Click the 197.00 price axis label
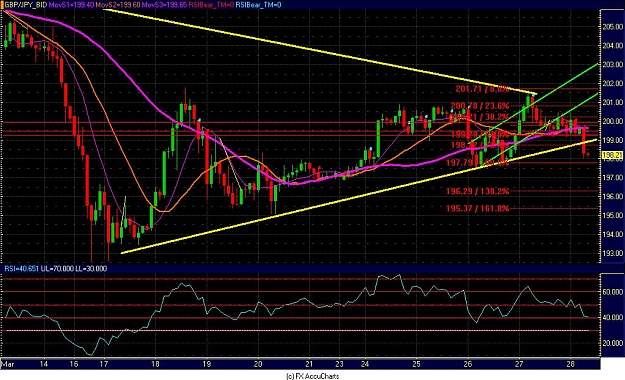Viewport: 625px width, 380px height. pyautogui.click(x=613, y=177)
